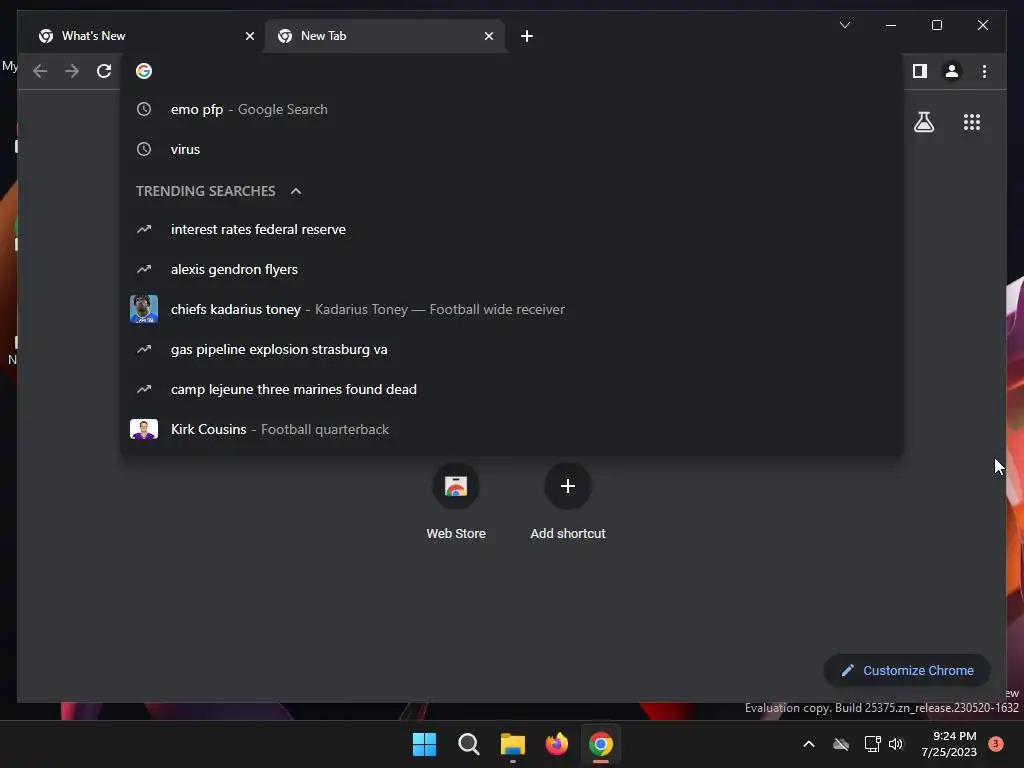The width and height of the screenshot is (1024, 768).
Task: Go forward with the forward arrow
Action: [x=72, y=71]
